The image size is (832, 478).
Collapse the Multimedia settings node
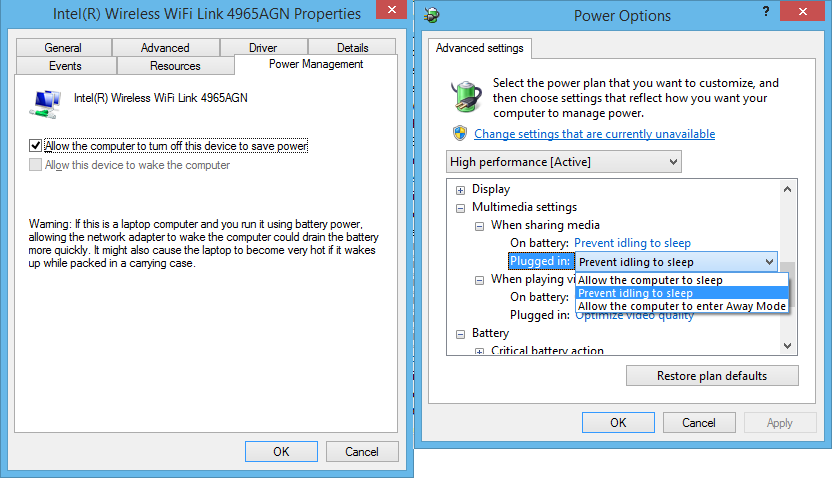(461, 208)
